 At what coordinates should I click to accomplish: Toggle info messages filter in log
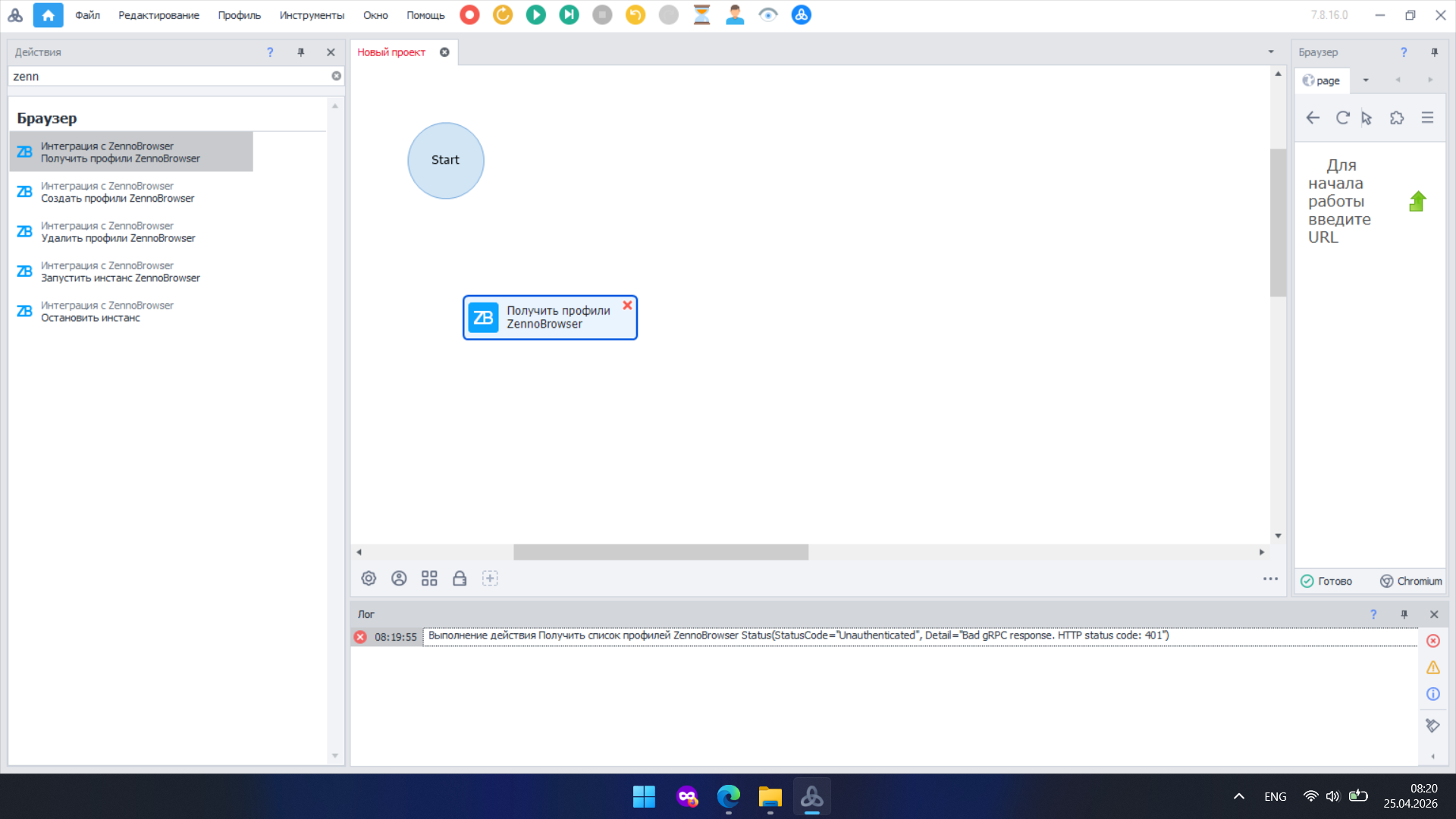coord(1432,694)
